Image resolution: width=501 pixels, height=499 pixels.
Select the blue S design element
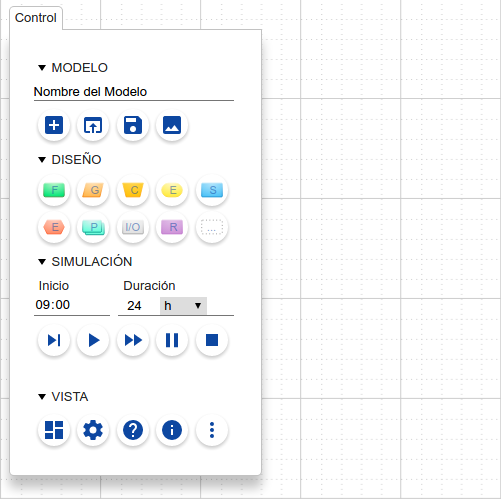point(212,190)
